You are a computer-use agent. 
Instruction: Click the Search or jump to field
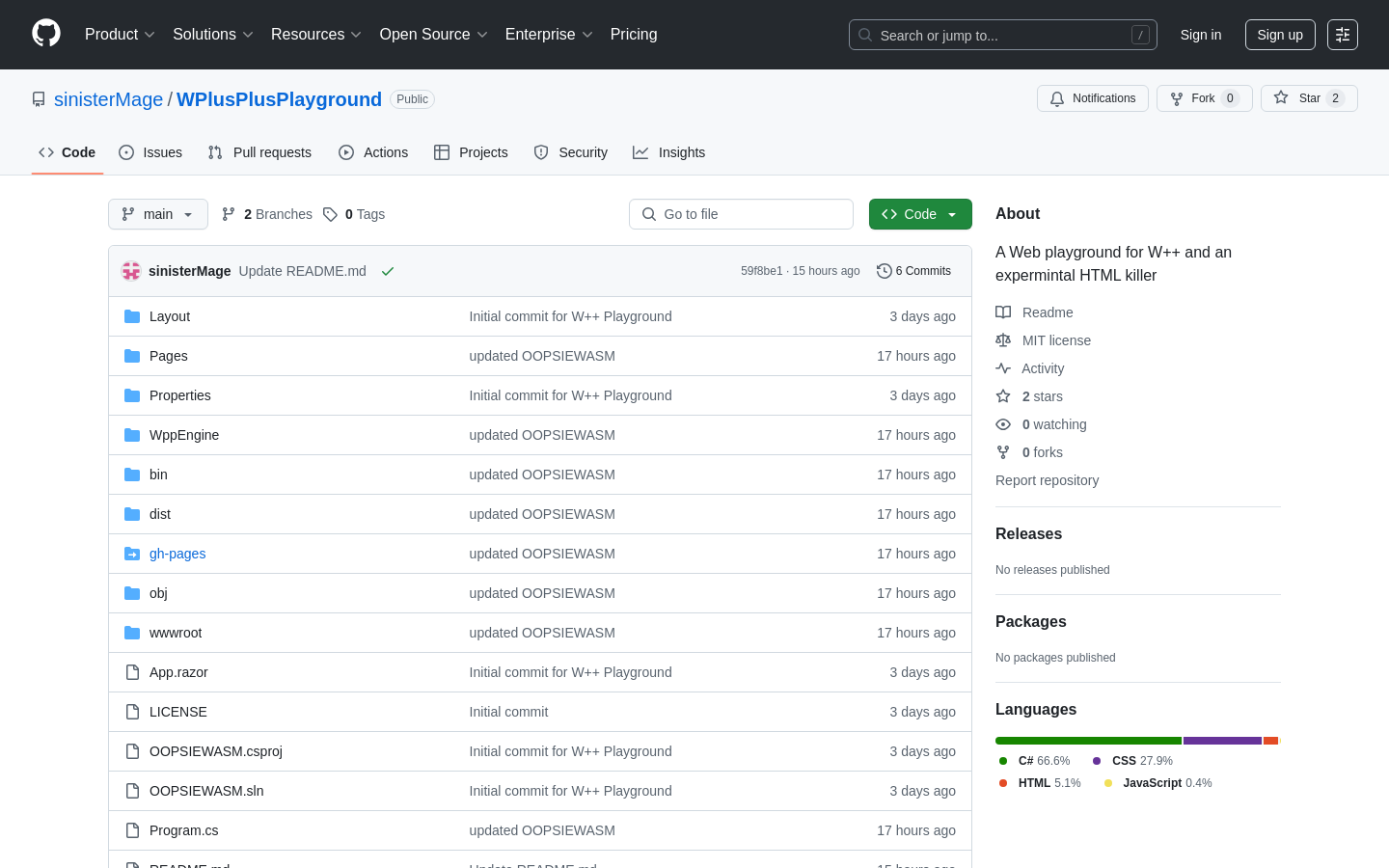1003,35
